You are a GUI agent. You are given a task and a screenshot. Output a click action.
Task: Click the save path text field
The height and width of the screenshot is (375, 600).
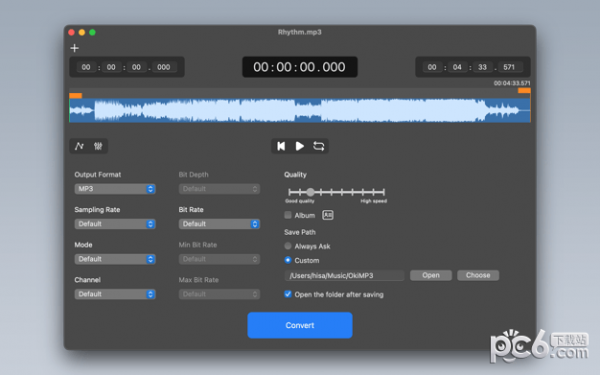[x=344, y=276]
